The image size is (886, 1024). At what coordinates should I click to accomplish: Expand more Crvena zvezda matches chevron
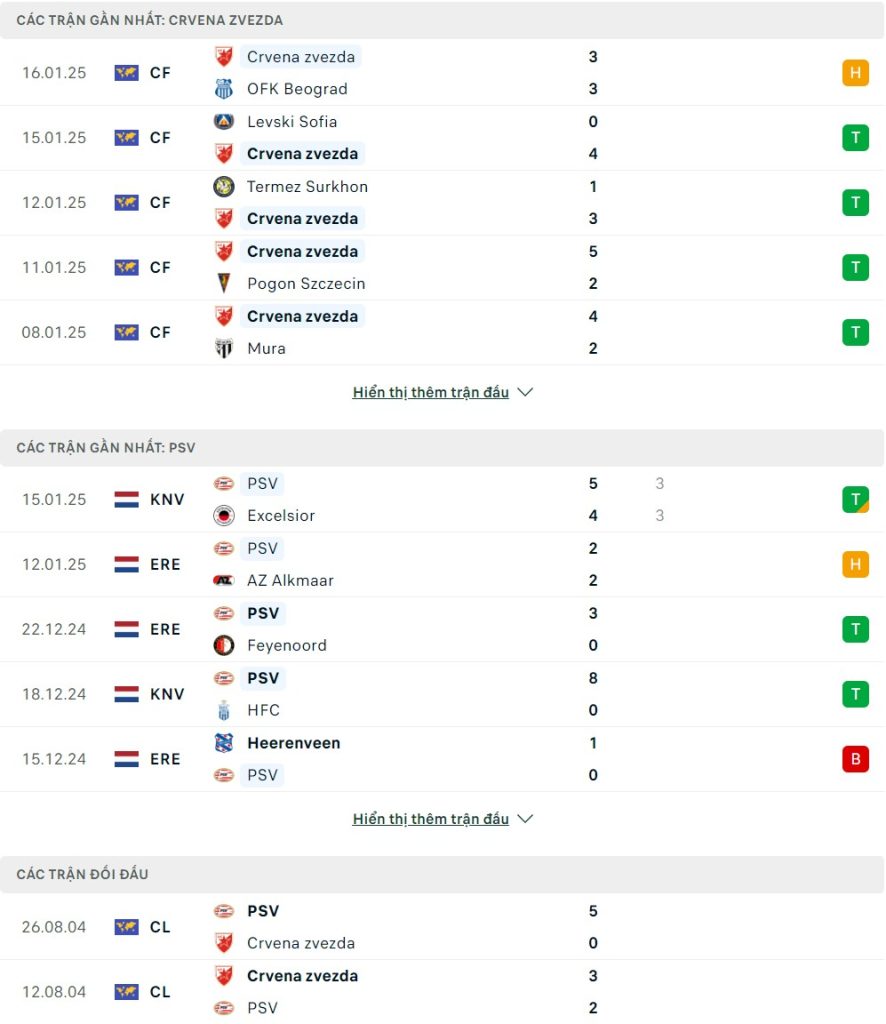click(525, 392)
